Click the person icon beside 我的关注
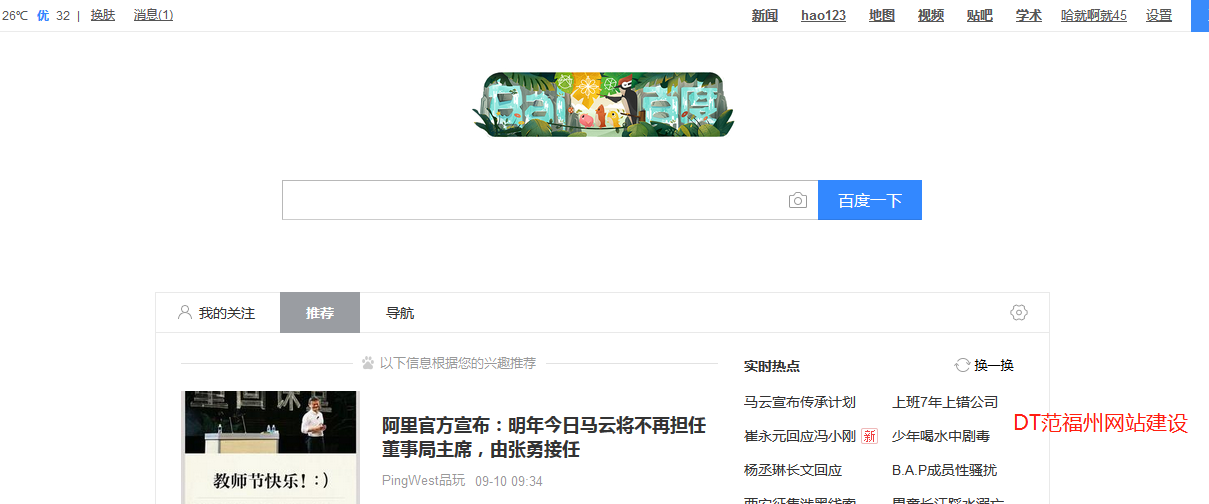 pos(184,312)
